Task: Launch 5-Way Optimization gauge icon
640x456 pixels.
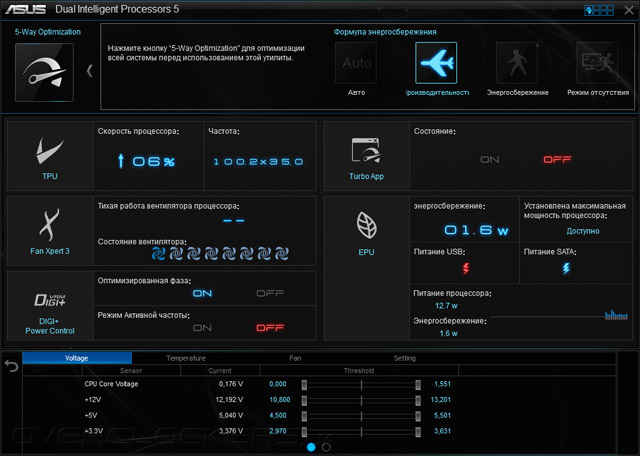Action: (44, 72)
